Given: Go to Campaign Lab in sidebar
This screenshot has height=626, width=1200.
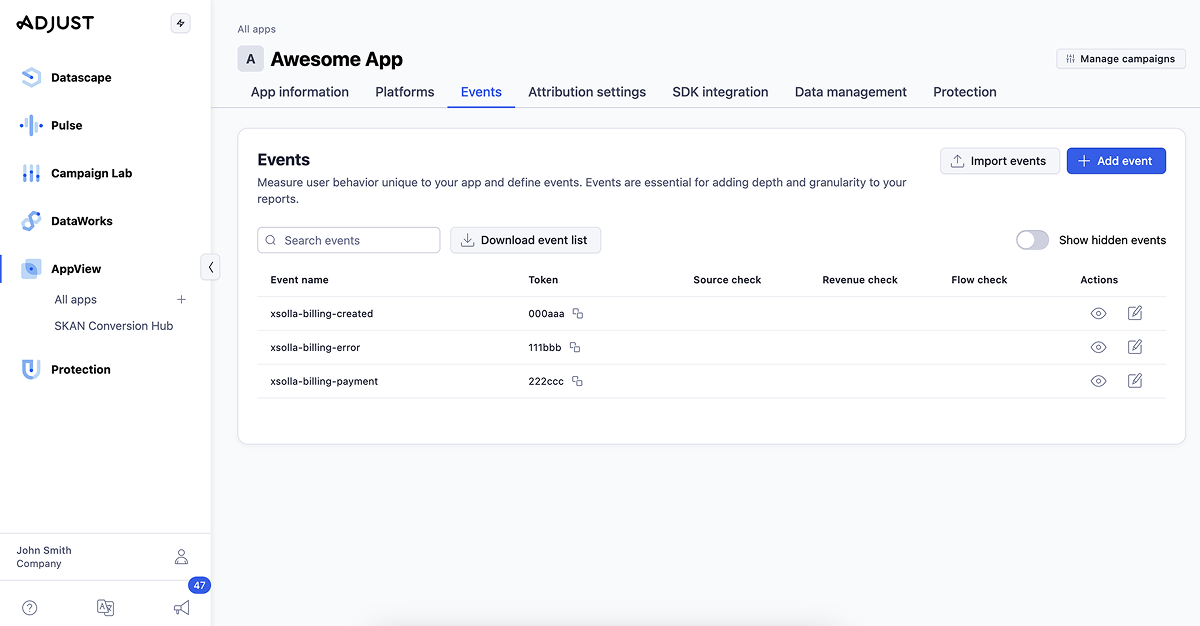Looking at the screenshot, I should click(x=91, y=174).
